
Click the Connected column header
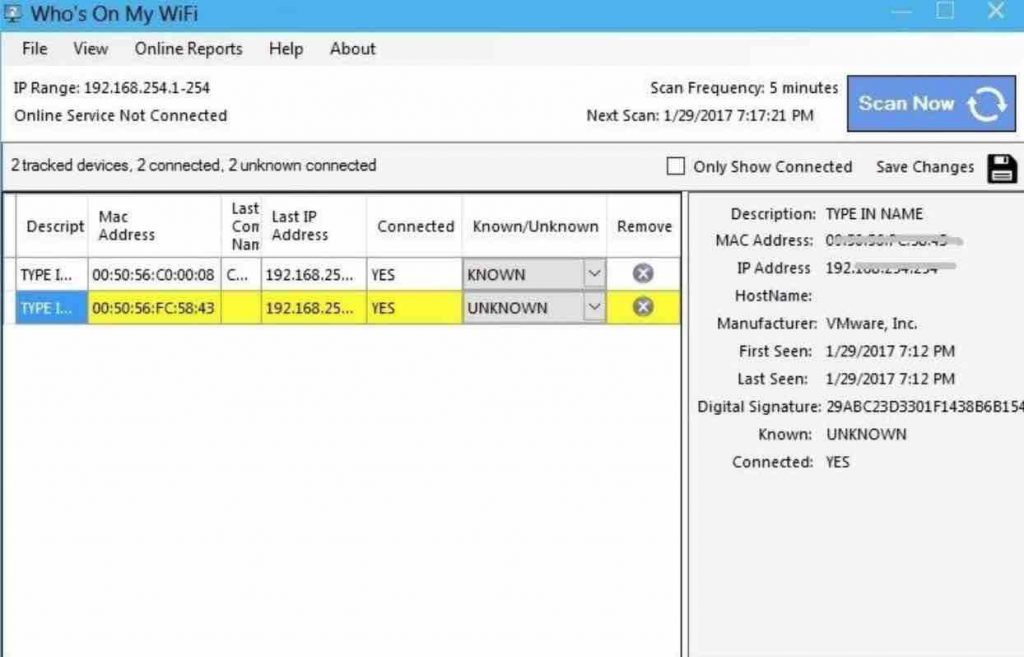pos(413,225)
